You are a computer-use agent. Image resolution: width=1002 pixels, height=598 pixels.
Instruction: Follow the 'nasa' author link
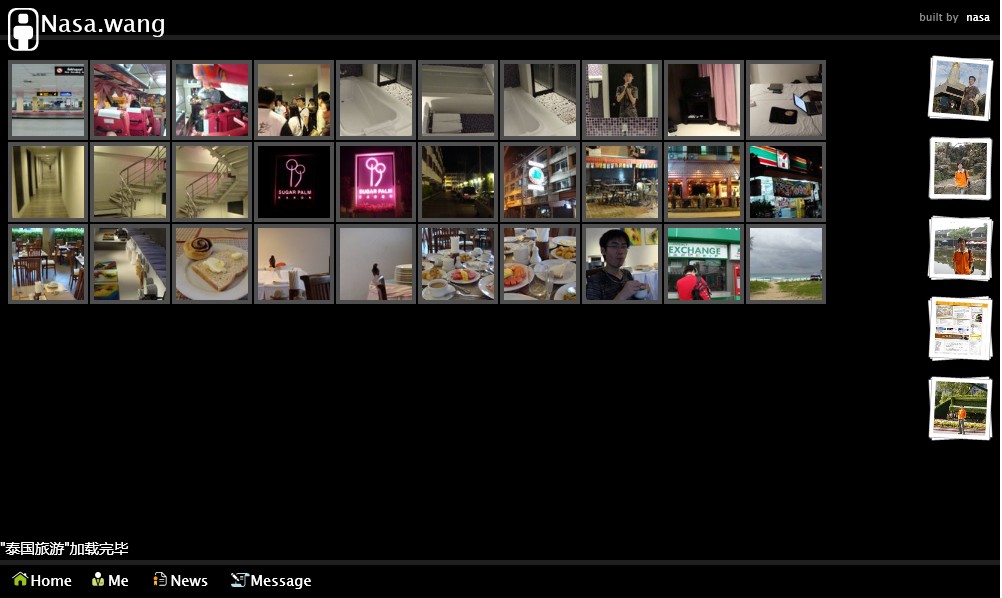978,17
